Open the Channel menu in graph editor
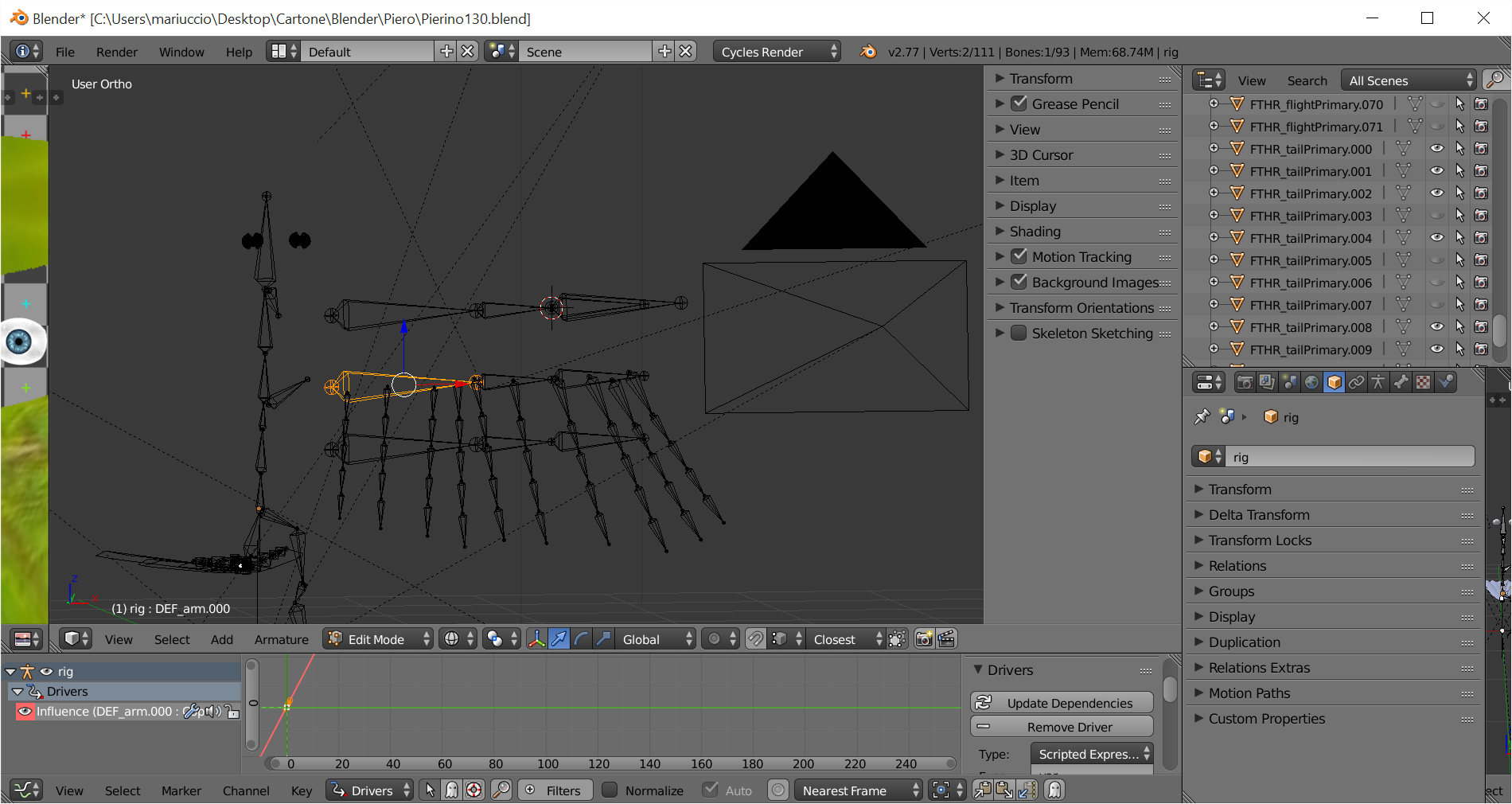Screen dimensions: 1512x804 (x=246, y=790)
